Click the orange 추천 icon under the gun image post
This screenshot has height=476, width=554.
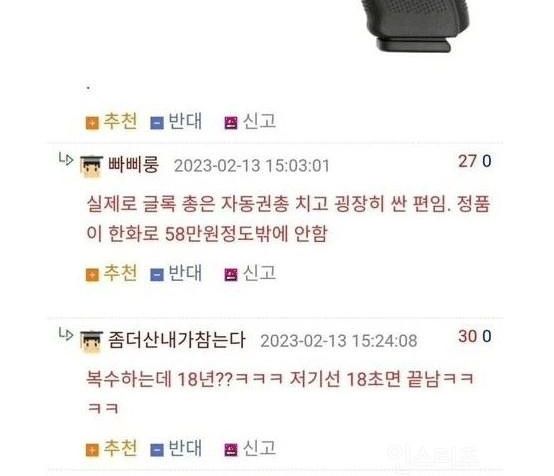[x=92, y=123]
